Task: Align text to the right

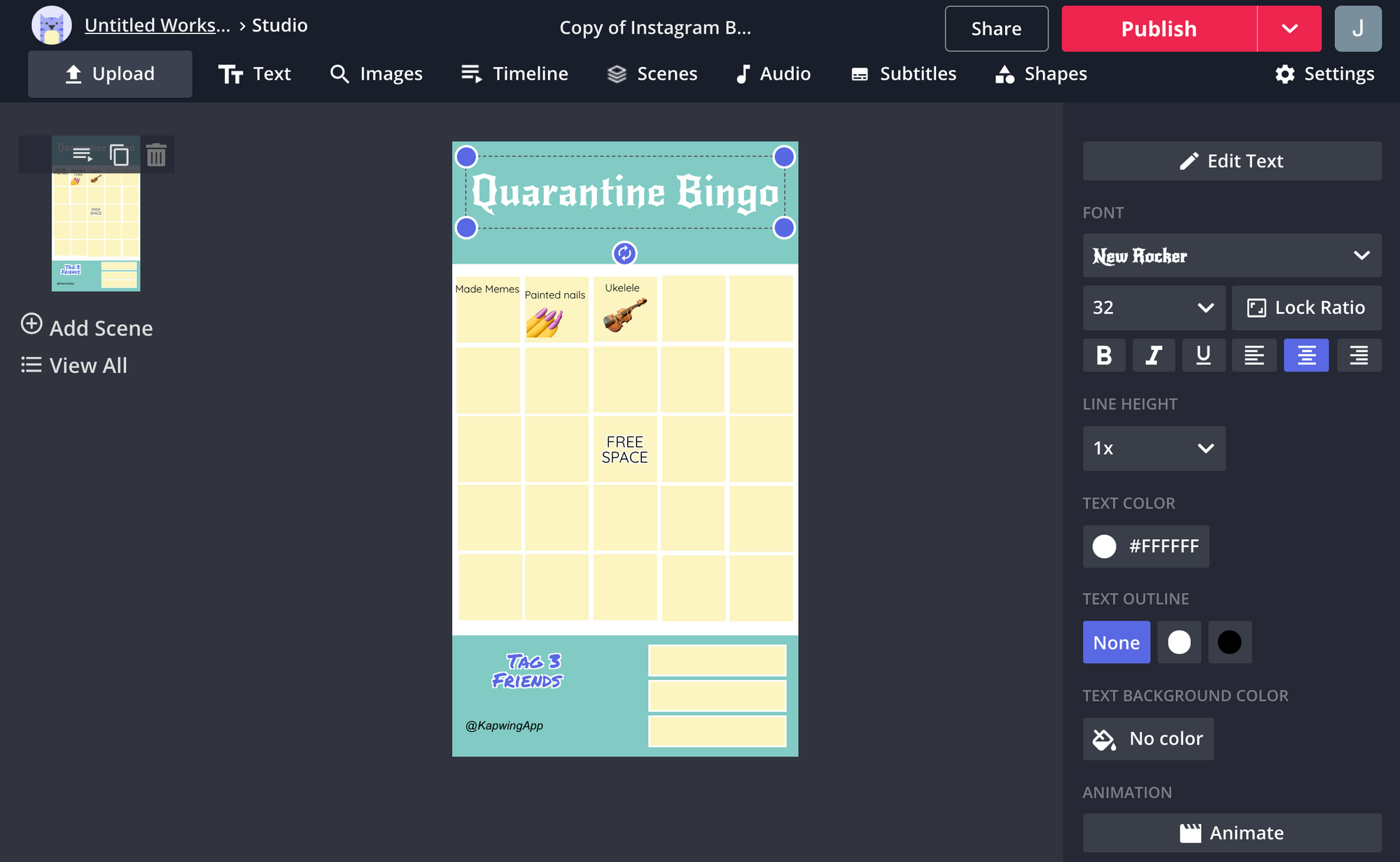Action: tap(1359, 355)
